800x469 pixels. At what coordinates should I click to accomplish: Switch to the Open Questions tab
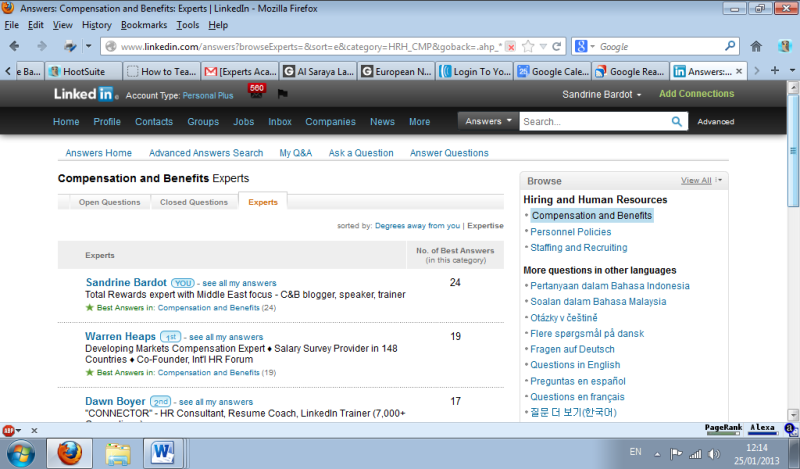click(109, 202)
